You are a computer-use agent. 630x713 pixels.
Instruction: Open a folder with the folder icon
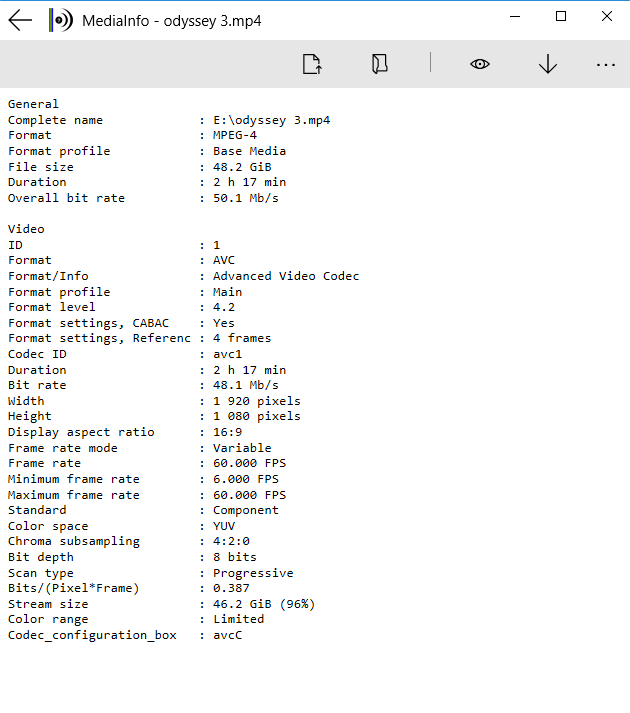click(380, 64)
